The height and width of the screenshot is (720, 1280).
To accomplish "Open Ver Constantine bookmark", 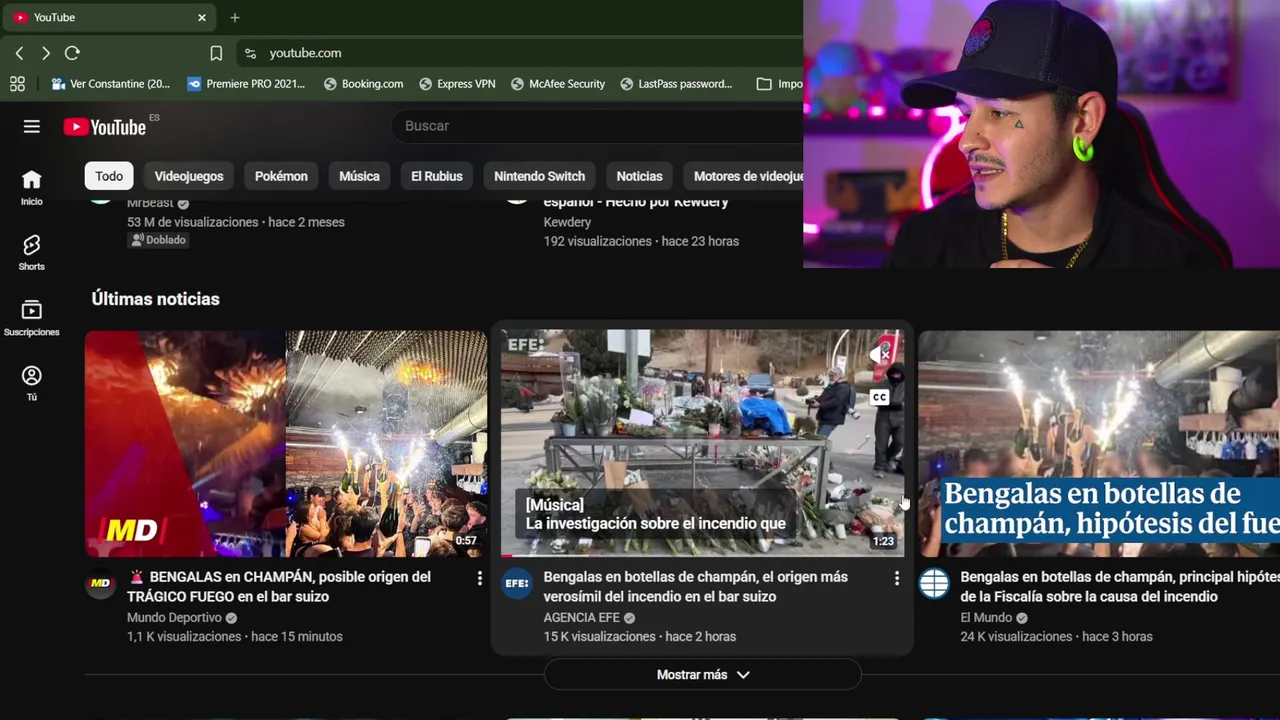I will pos(111,84).
